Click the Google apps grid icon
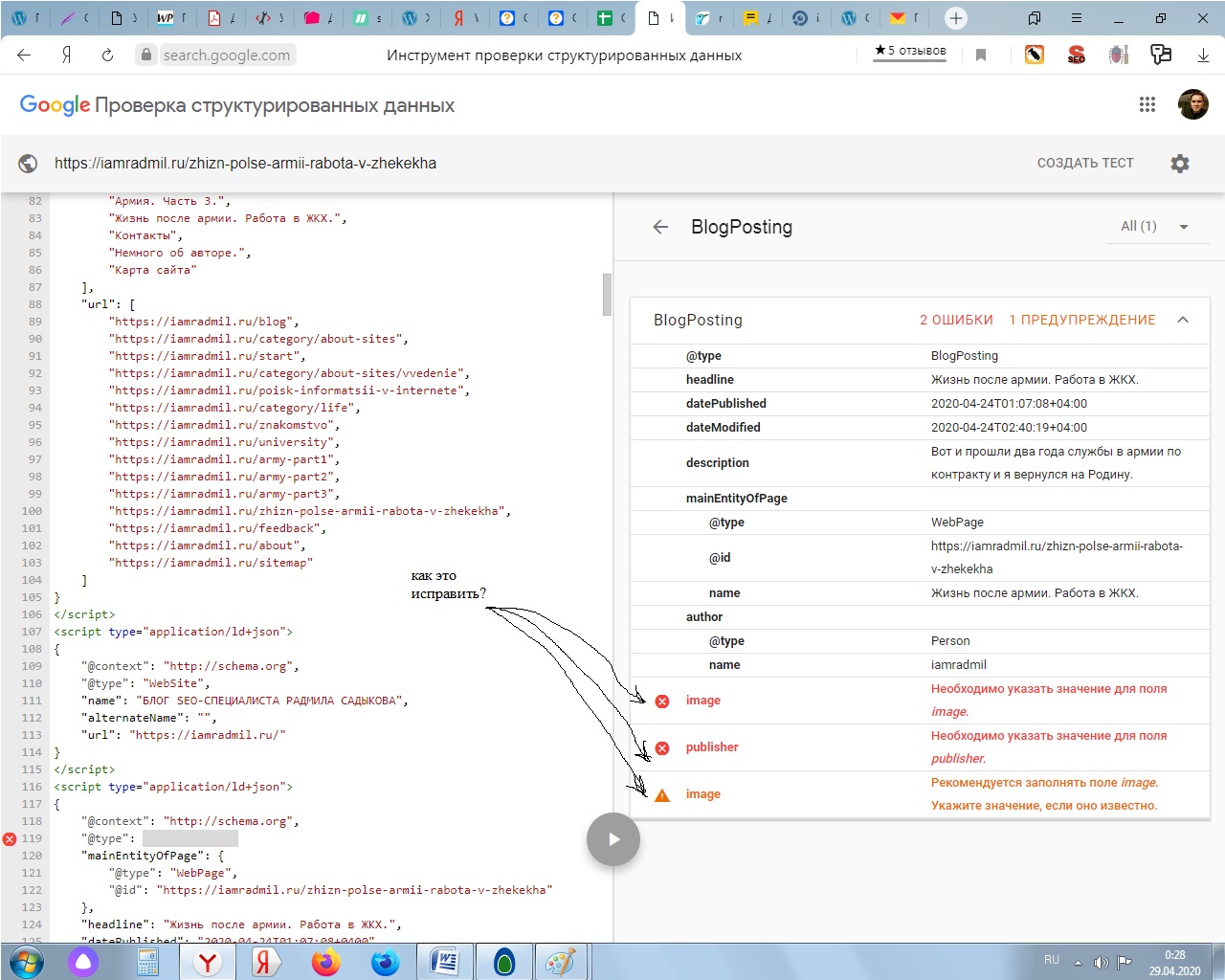 [x=1147, y=105]
